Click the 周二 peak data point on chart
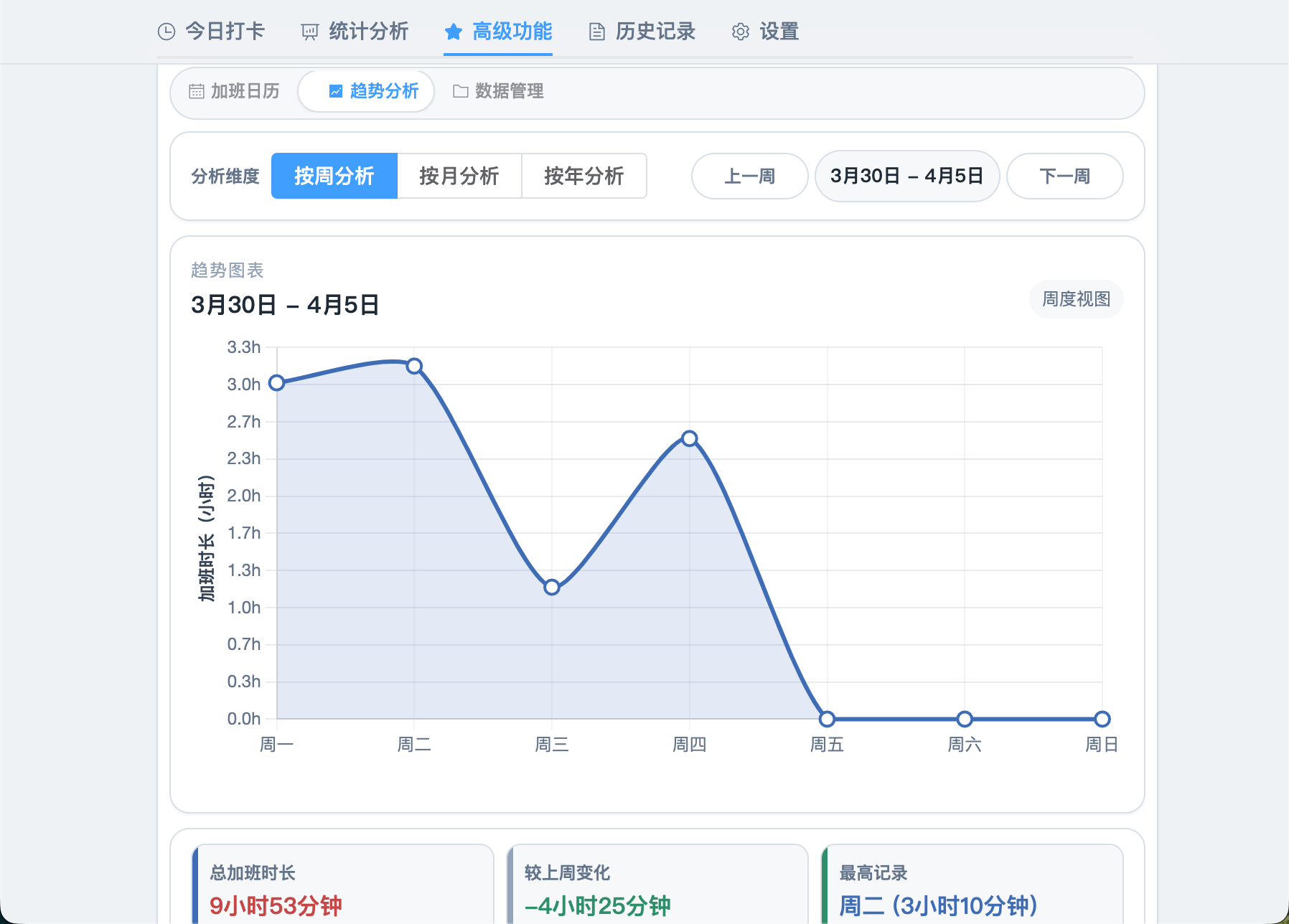Image resolution: width=1289 pixels, height=924 pixels. (x=414, y=366)
